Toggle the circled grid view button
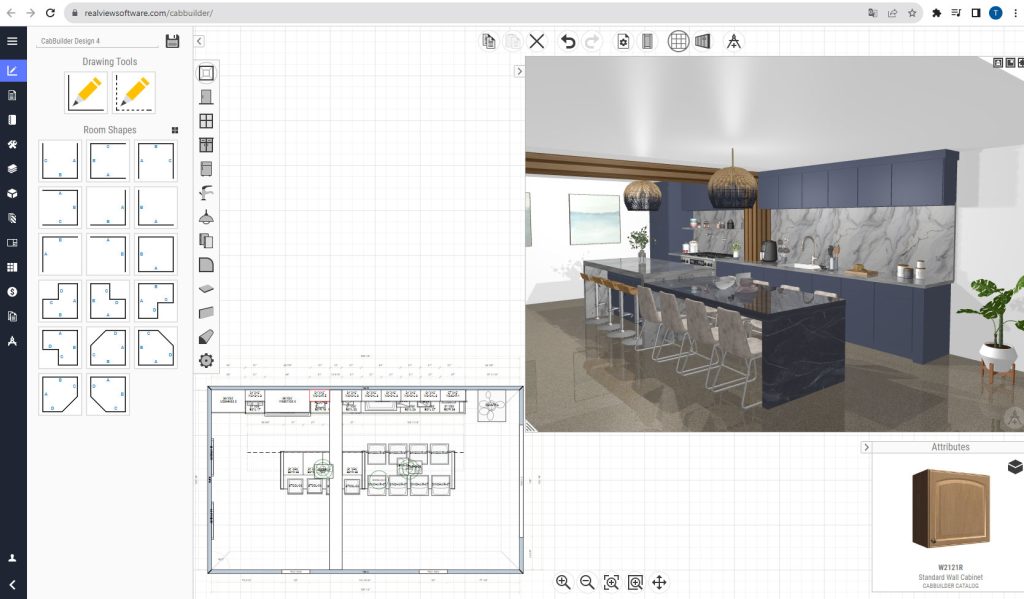Viewport: 1024px width, 599px height. point(679,41)
